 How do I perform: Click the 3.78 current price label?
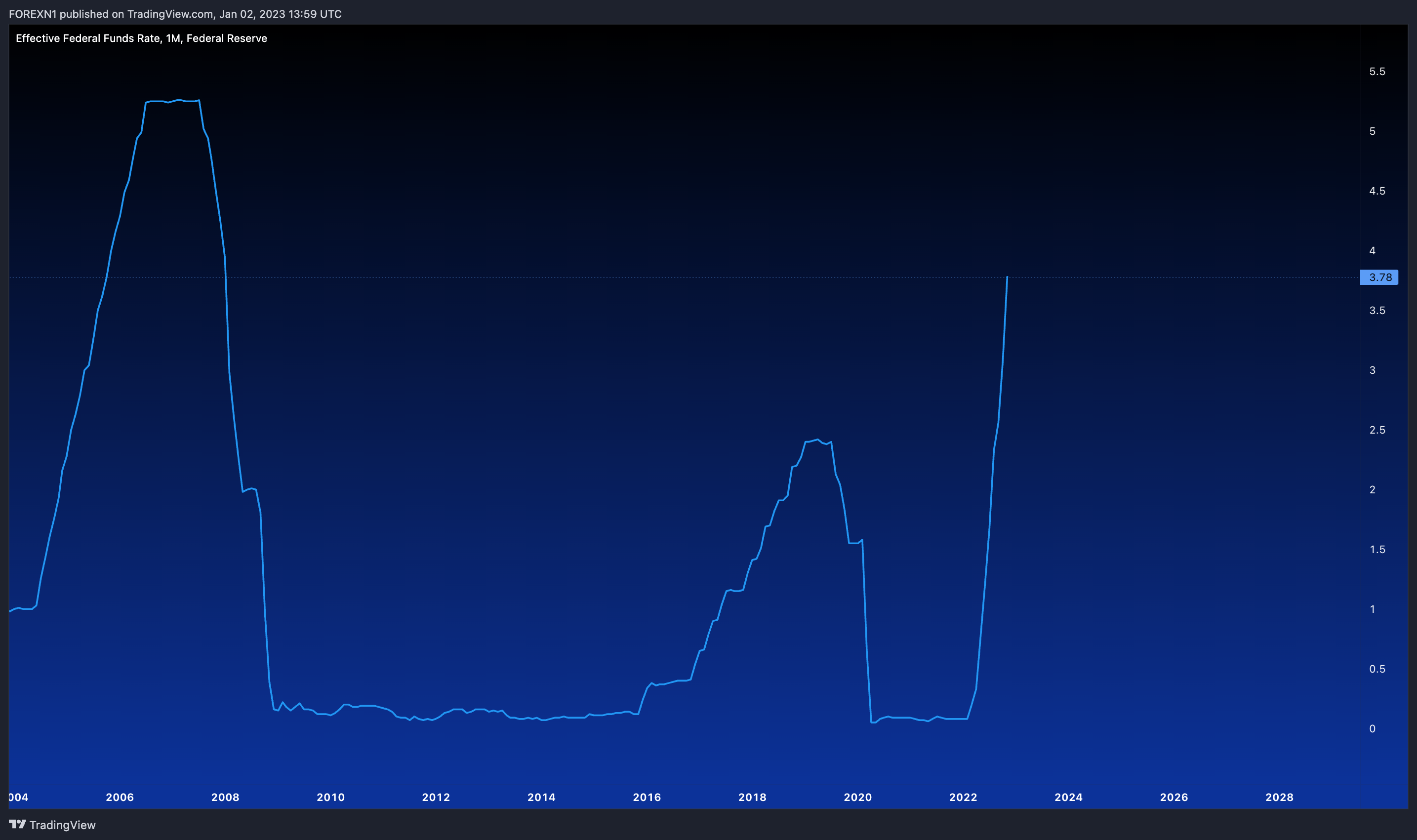pyautogui.click(x=1379, y=278)
